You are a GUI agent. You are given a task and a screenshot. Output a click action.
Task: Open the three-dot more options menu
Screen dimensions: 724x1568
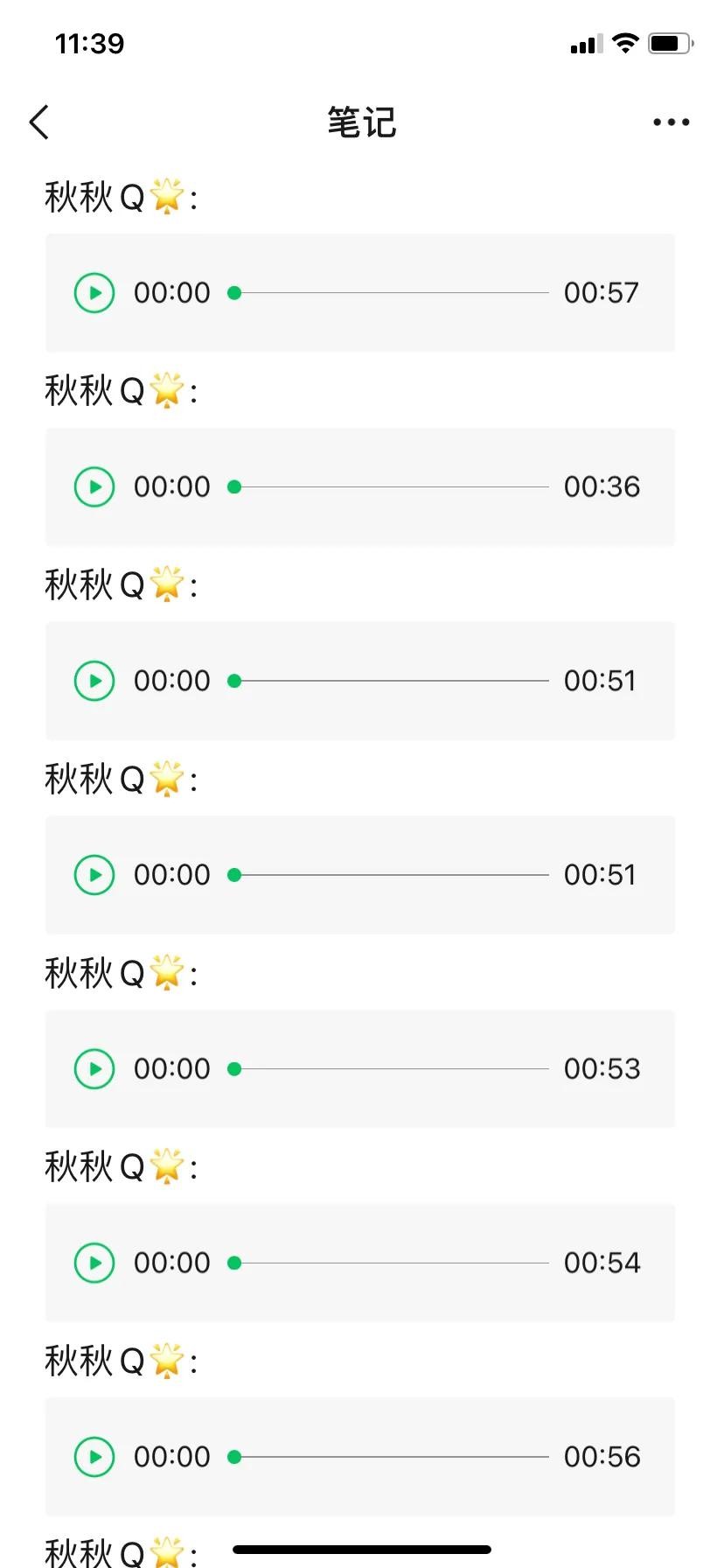click(671, 122)
